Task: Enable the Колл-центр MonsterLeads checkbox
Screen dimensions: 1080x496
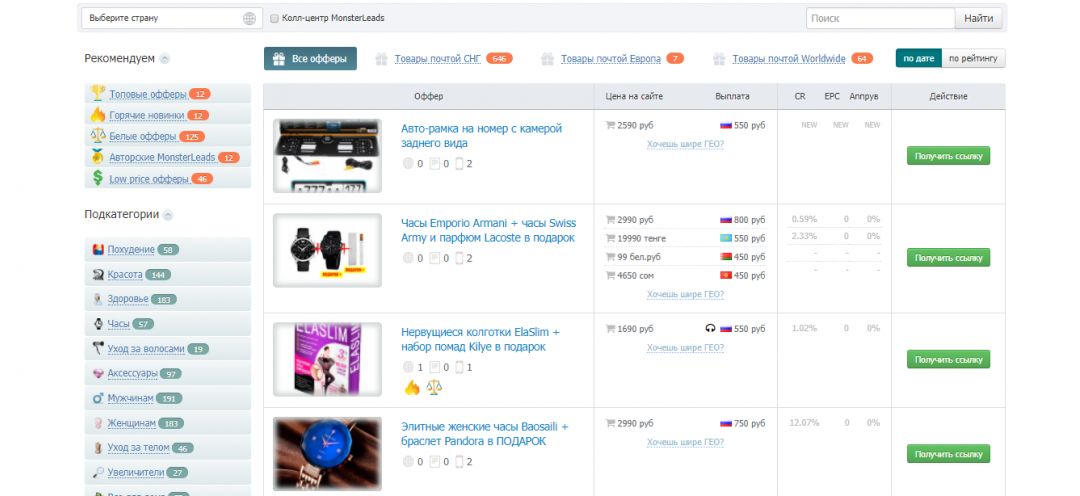Action: [x=275, y=18]
